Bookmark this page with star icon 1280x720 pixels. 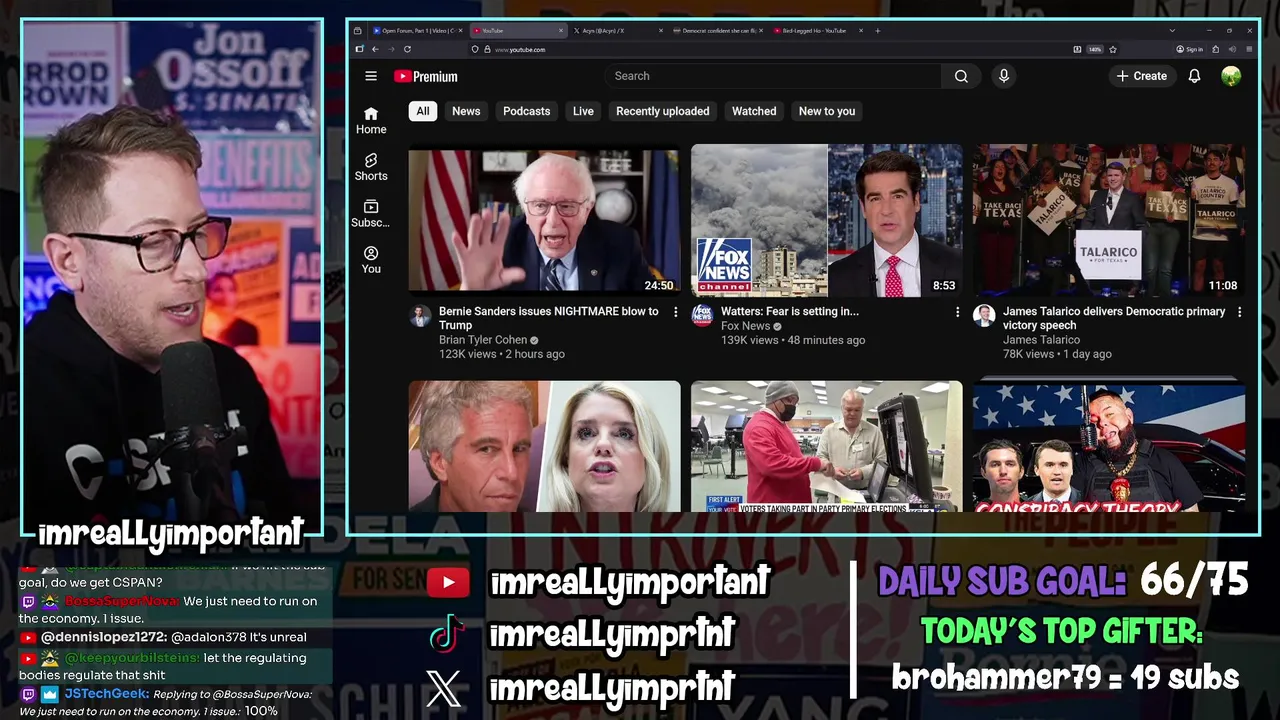(1113, 49)
